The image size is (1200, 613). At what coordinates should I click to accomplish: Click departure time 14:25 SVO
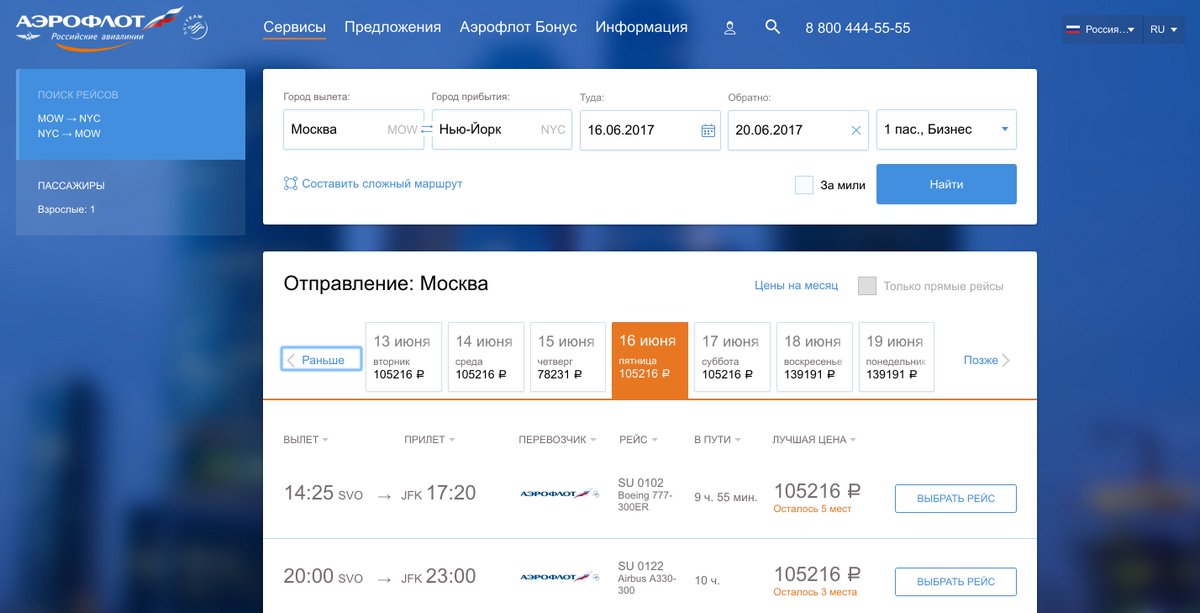(323, 493)
